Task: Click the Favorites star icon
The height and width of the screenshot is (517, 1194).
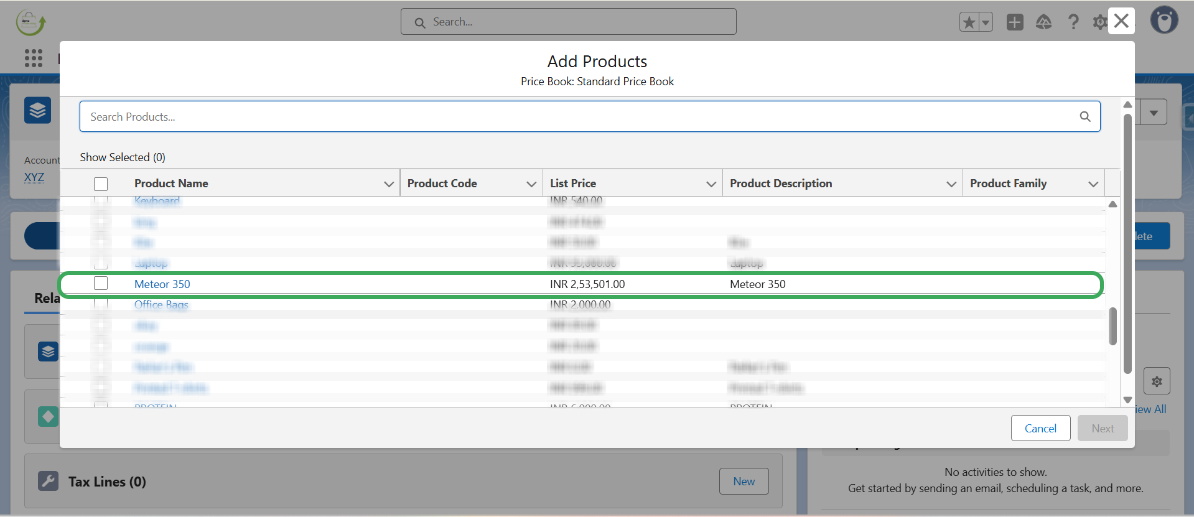Action: [969, 22]
